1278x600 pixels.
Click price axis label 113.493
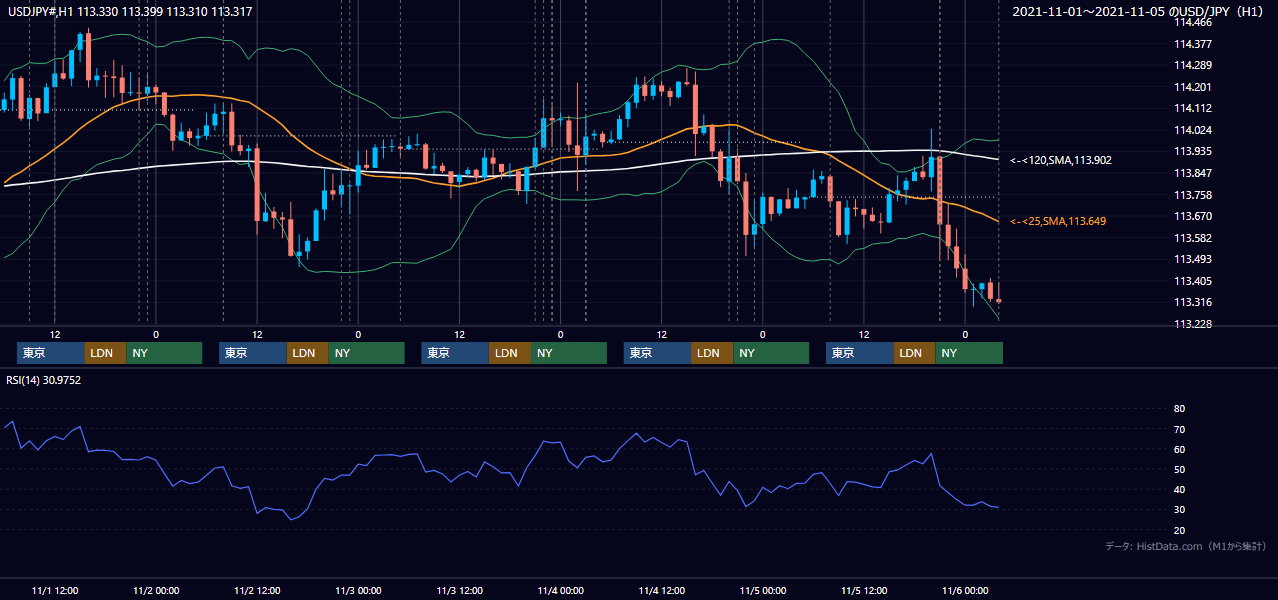pyautogui.click(x=1192, y=259)
